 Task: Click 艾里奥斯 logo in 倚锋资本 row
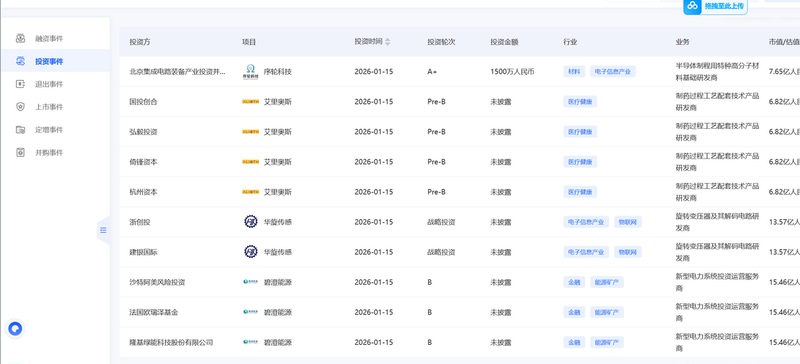pos(251,162)
